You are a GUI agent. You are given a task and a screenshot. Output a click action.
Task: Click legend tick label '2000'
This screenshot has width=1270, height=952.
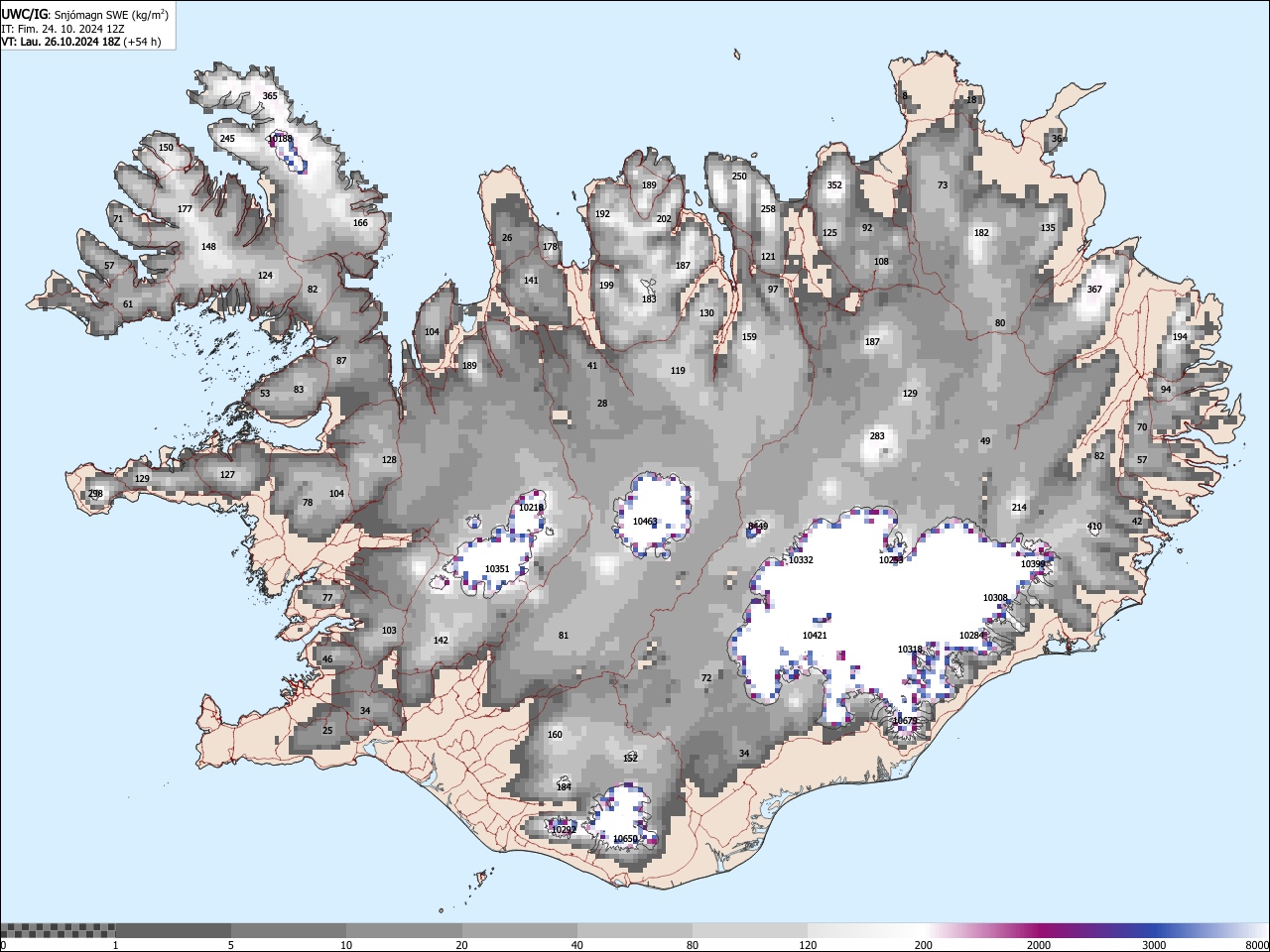1039,945
